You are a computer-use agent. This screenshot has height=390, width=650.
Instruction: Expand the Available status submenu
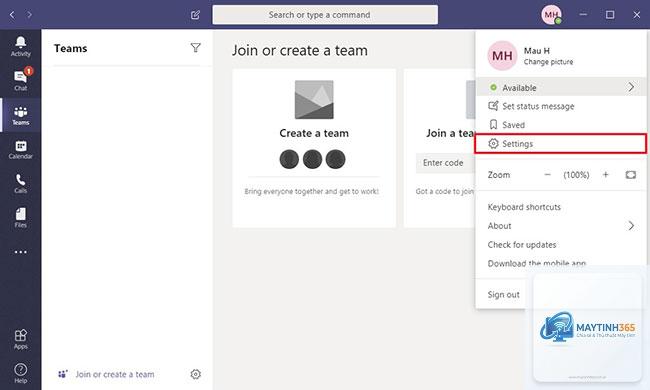561,87
